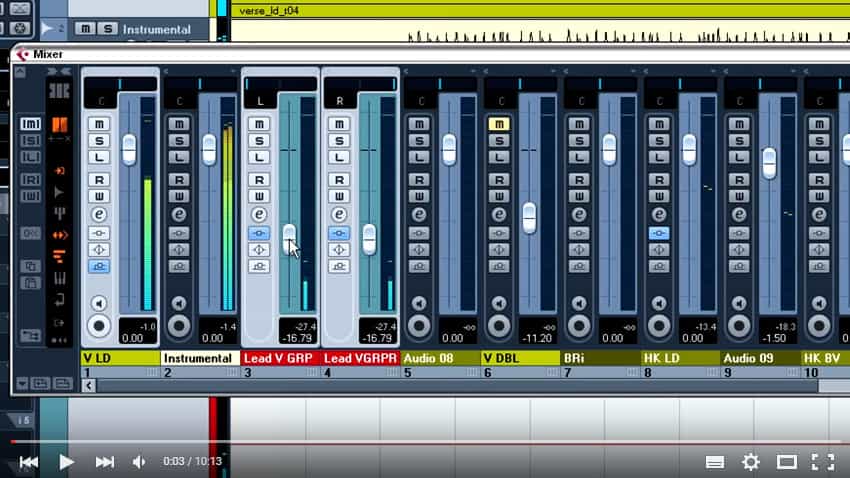The height and width of the screenshot is (478, 850).
Task: Arm record on V LD channel
Action: pos(99,326)
